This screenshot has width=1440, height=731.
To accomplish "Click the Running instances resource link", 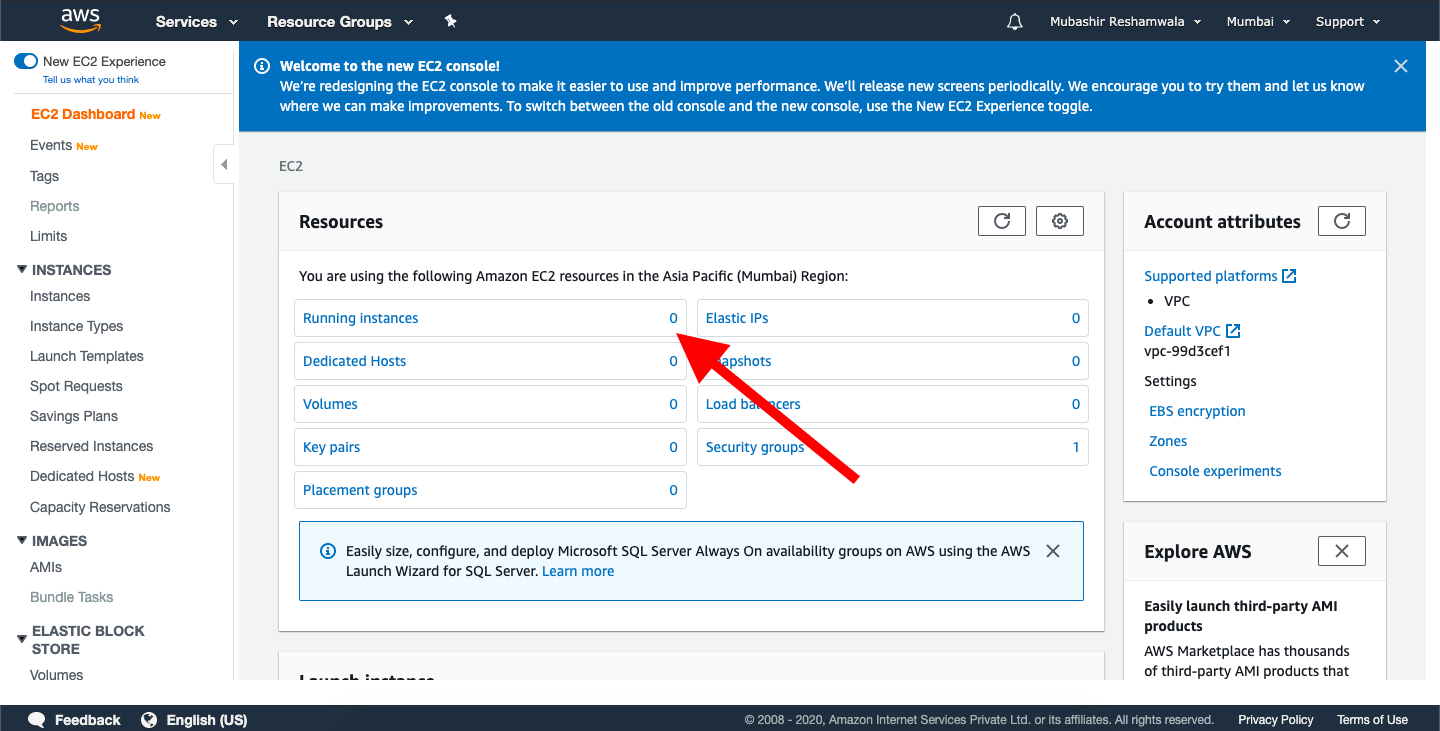I will pyautogui.click(x=361, y=318).
